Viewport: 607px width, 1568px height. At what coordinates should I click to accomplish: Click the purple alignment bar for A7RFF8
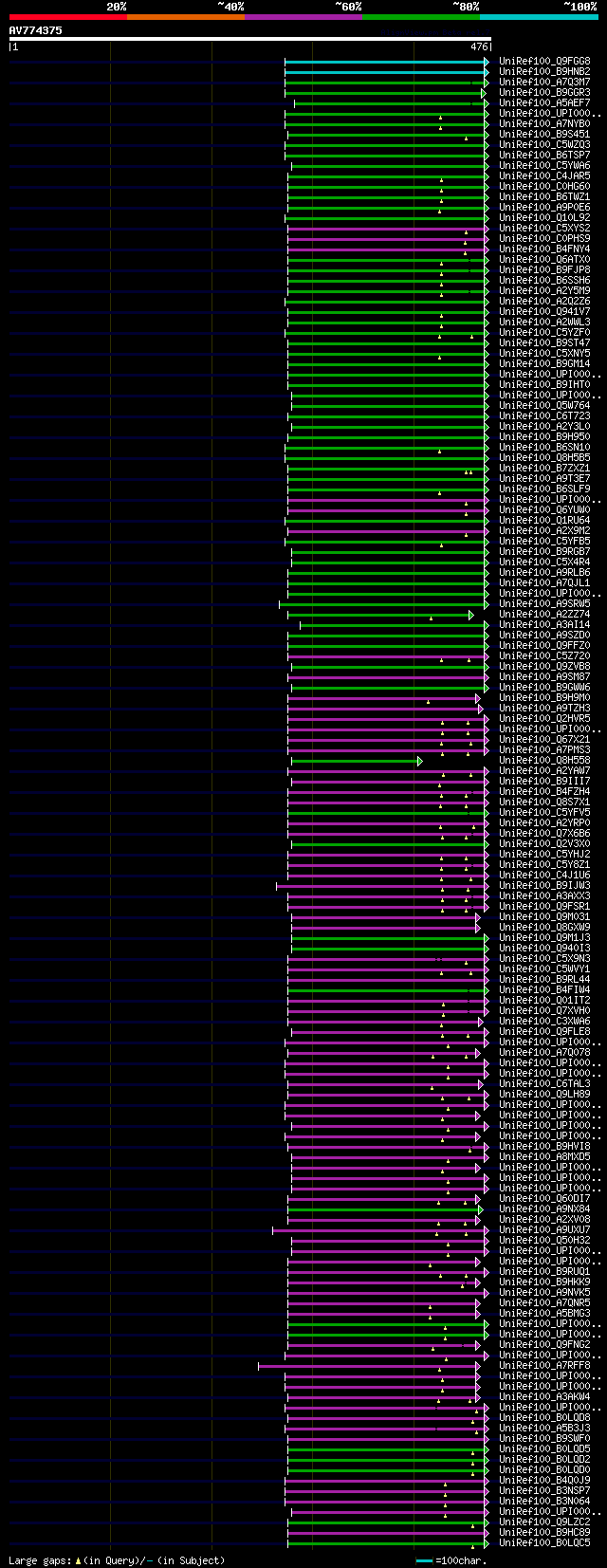(368, 1365)
